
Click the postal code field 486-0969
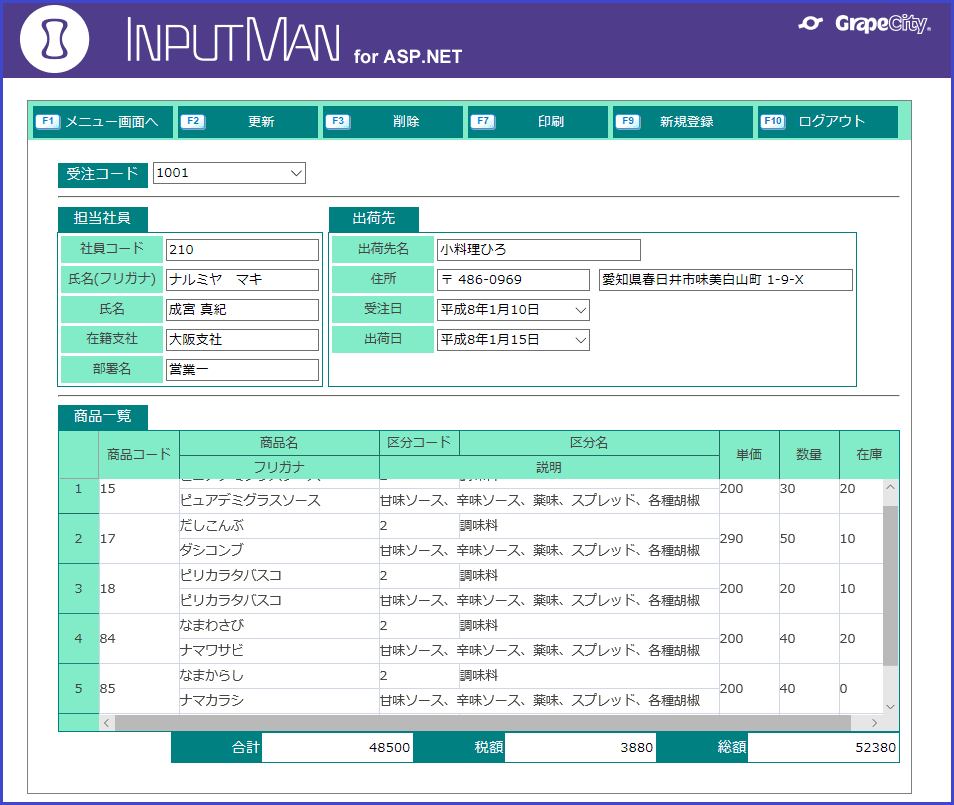pos(513,280)
